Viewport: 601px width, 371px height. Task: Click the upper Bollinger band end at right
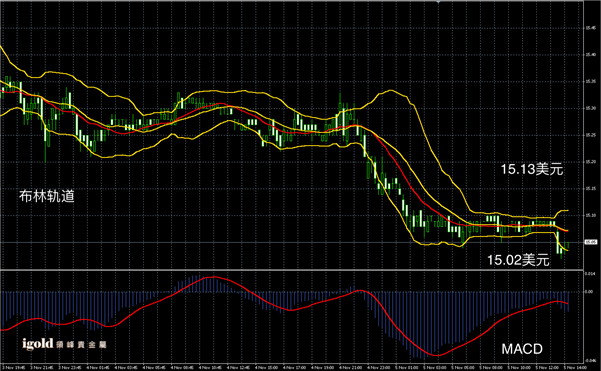point(566,210)
